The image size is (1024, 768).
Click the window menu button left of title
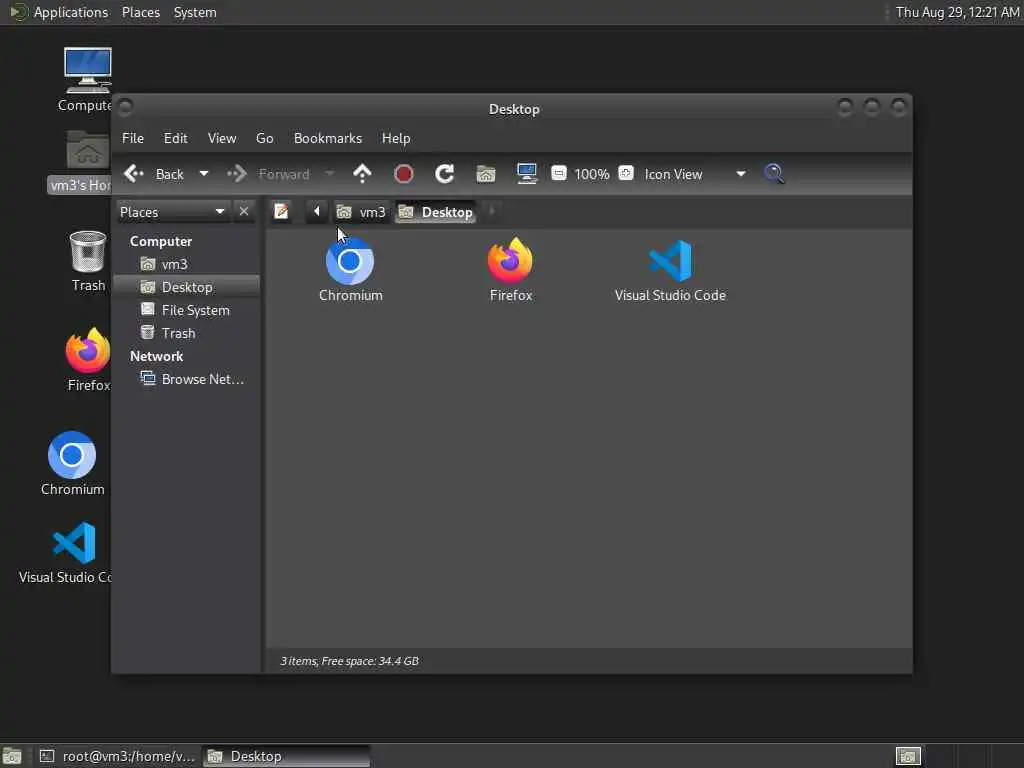[126, 107]
